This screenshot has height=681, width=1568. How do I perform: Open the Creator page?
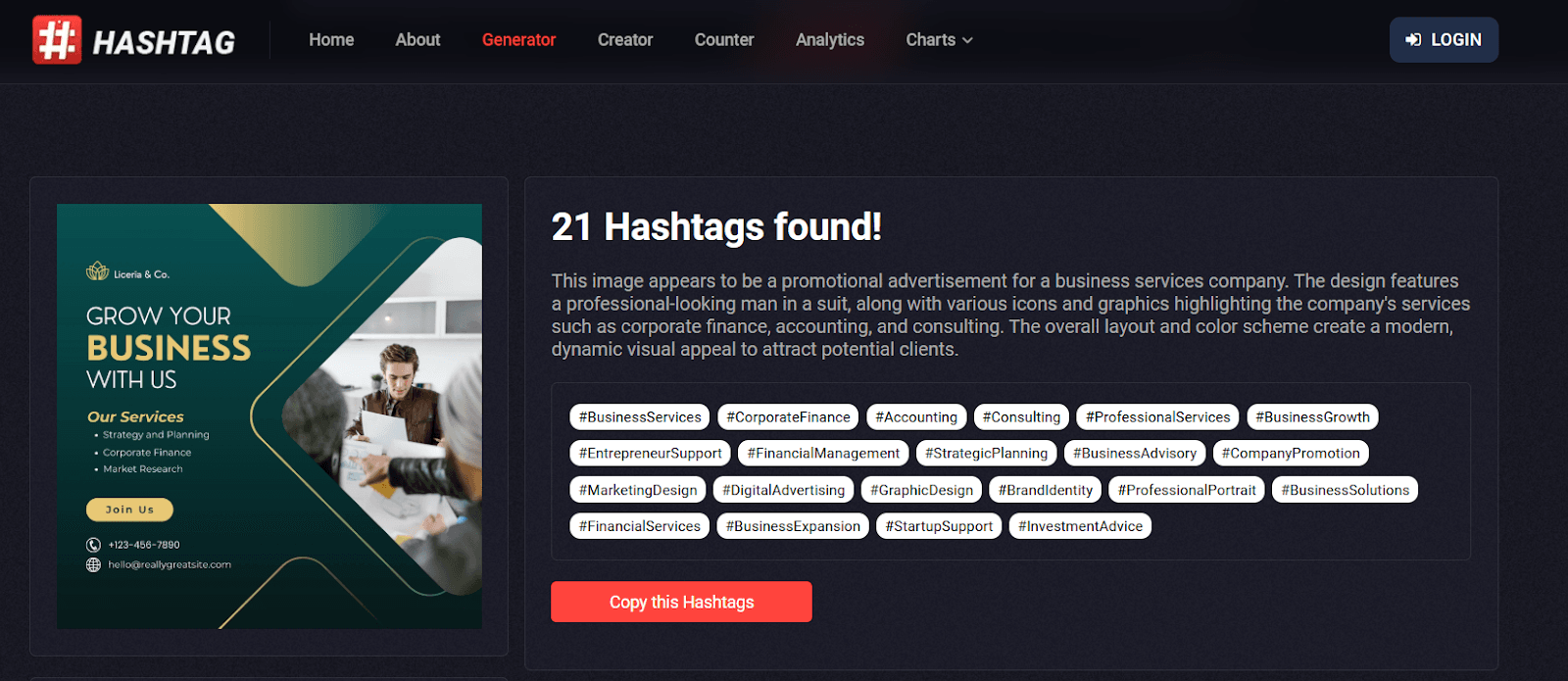(625, 40)
